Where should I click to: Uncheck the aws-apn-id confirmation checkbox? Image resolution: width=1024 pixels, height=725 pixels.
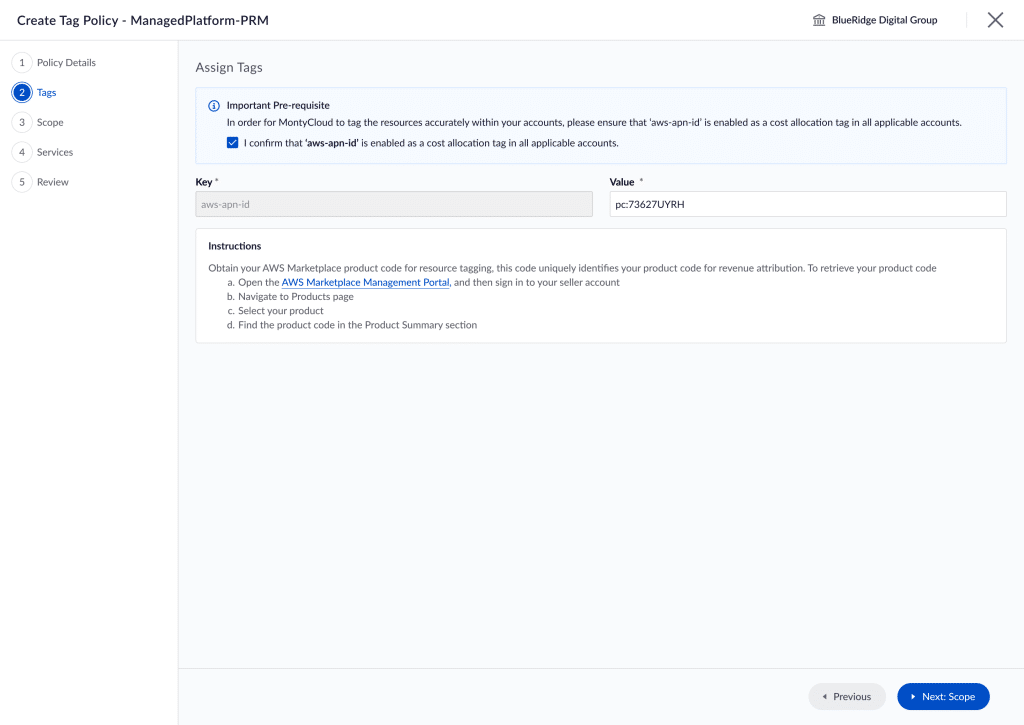click(x=232, y=142)
